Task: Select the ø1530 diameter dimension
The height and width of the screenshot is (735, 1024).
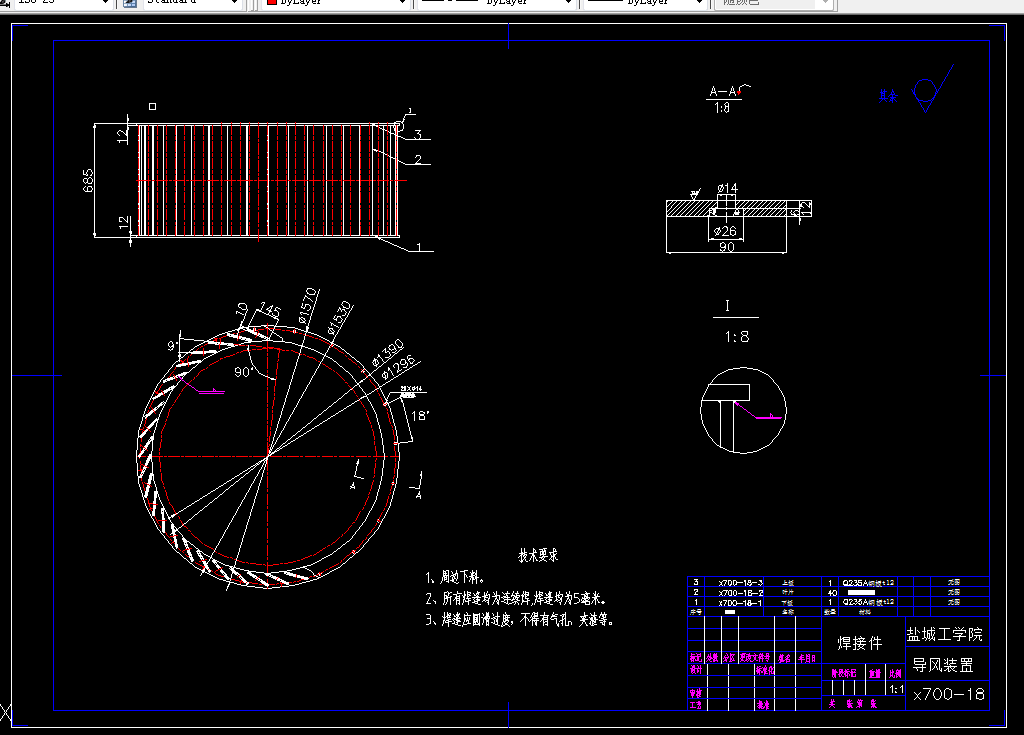Action: click(x=339, y=318)
